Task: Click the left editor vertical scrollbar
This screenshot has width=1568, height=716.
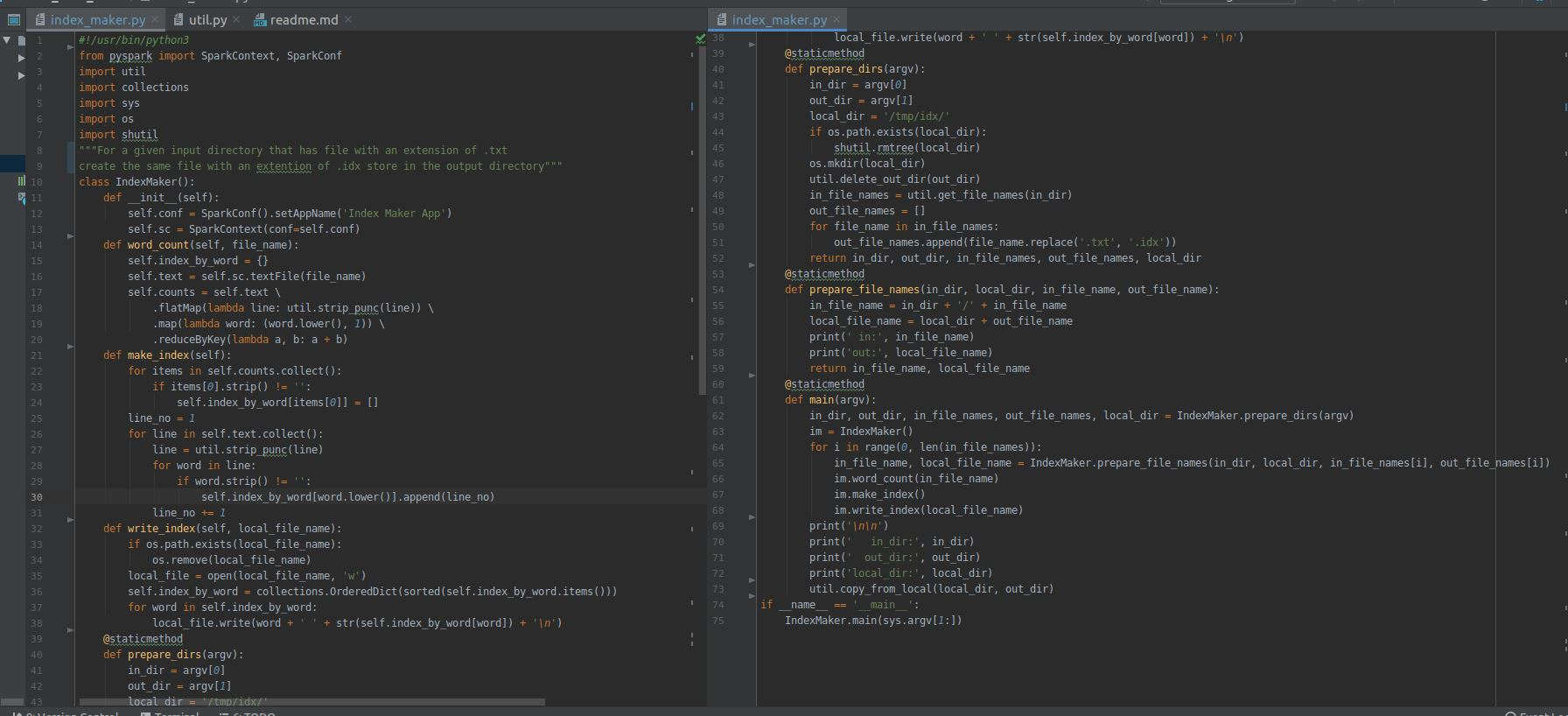Action: 702,219
